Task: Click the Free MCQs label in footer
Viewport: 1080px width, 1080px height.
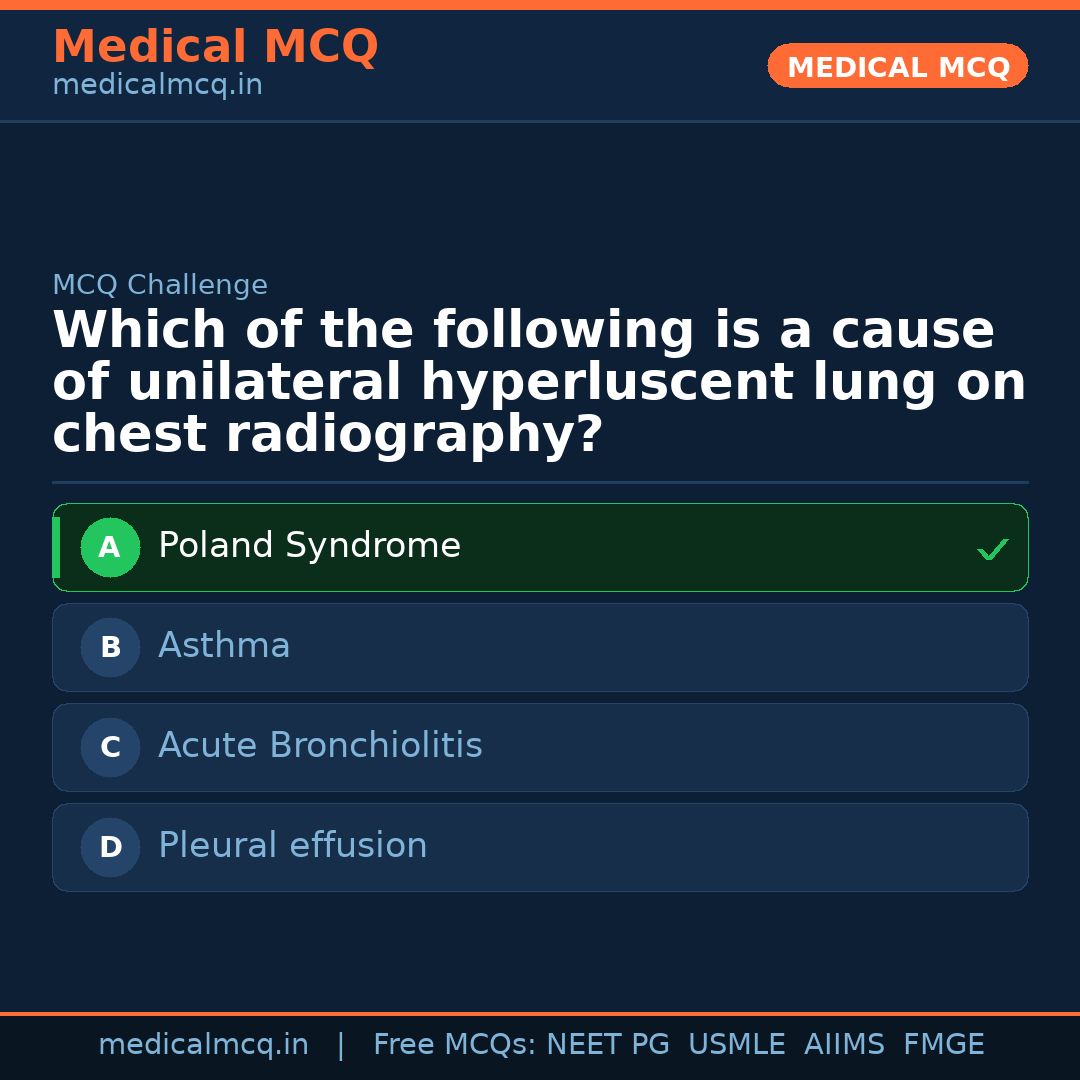Action: 454,1045
